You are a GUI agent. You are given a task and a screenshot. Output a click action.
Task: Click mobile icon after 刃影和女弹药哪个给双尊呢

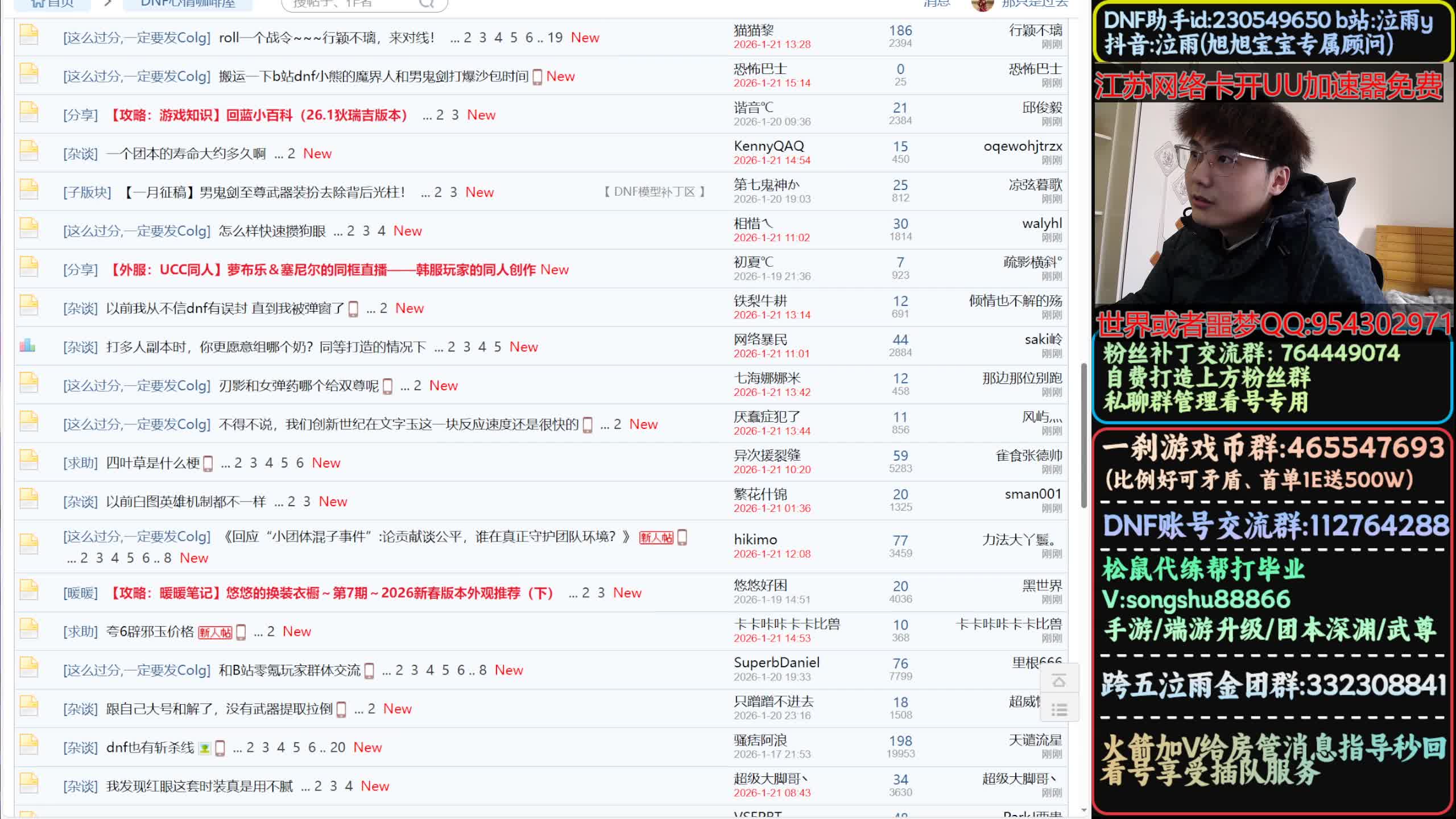click(388, 386)
